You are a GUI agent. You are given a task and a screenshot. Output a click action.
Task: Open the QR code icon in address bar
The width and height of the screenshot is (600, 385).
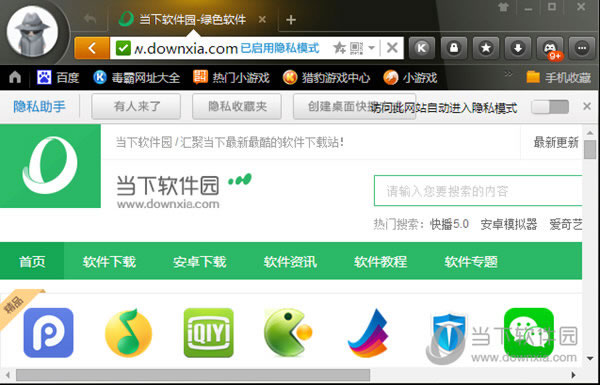[356, 48]
